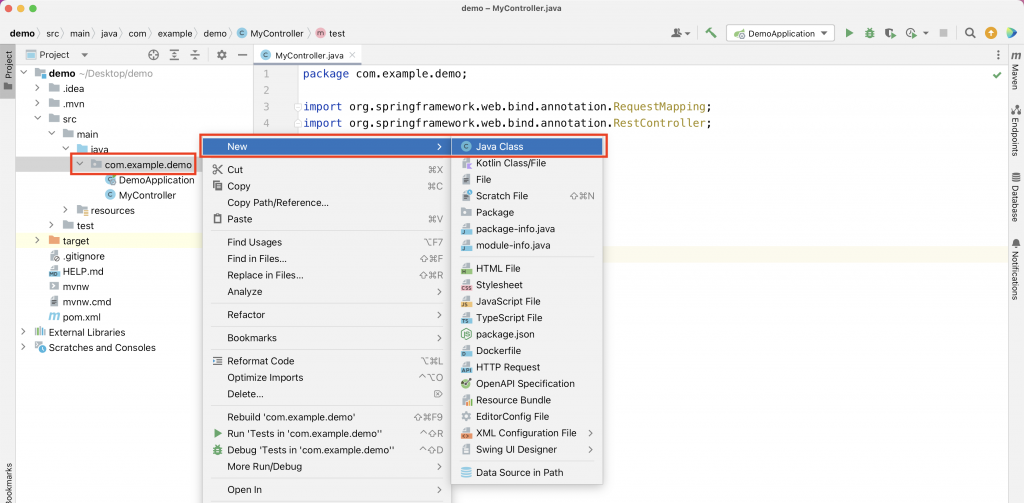Select Optimize Imports menu item
This screenshot has width=1024, height=503.
coord(327,378)
